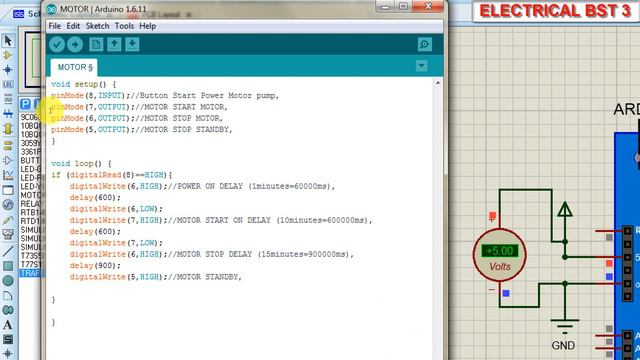Open the Arduino Tools menu

(x=124, y=26)
